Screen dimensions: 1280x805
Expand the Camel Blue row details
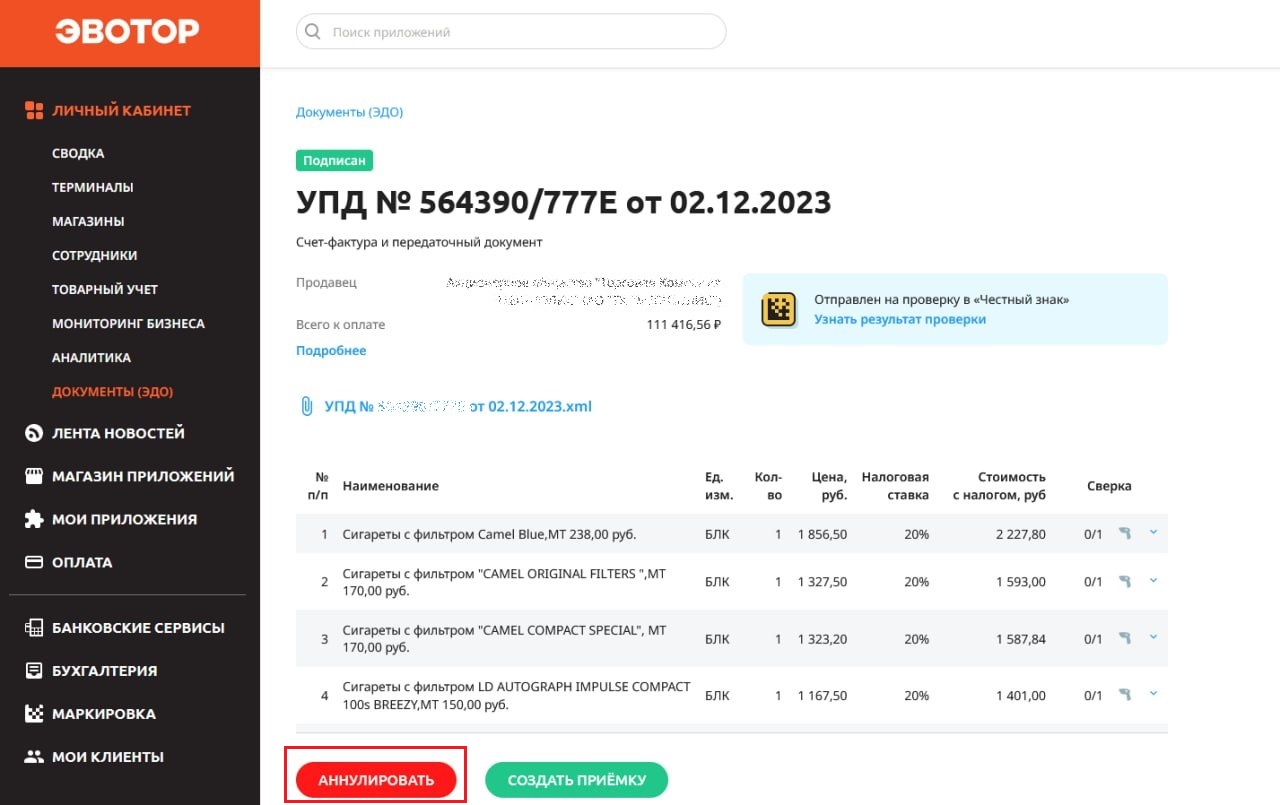pos(1153,532)
